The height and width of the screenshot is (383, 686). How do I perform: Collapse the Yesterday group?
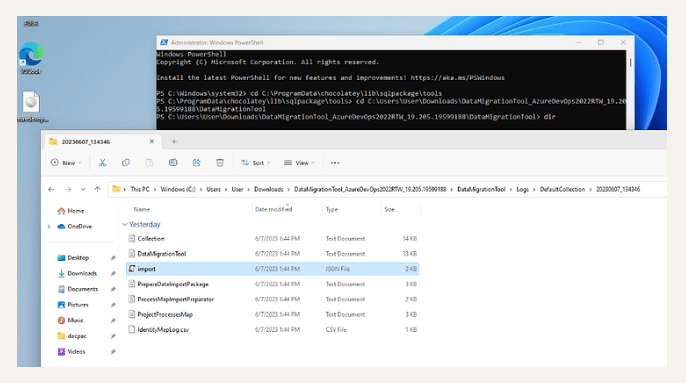tap(125, 225)
